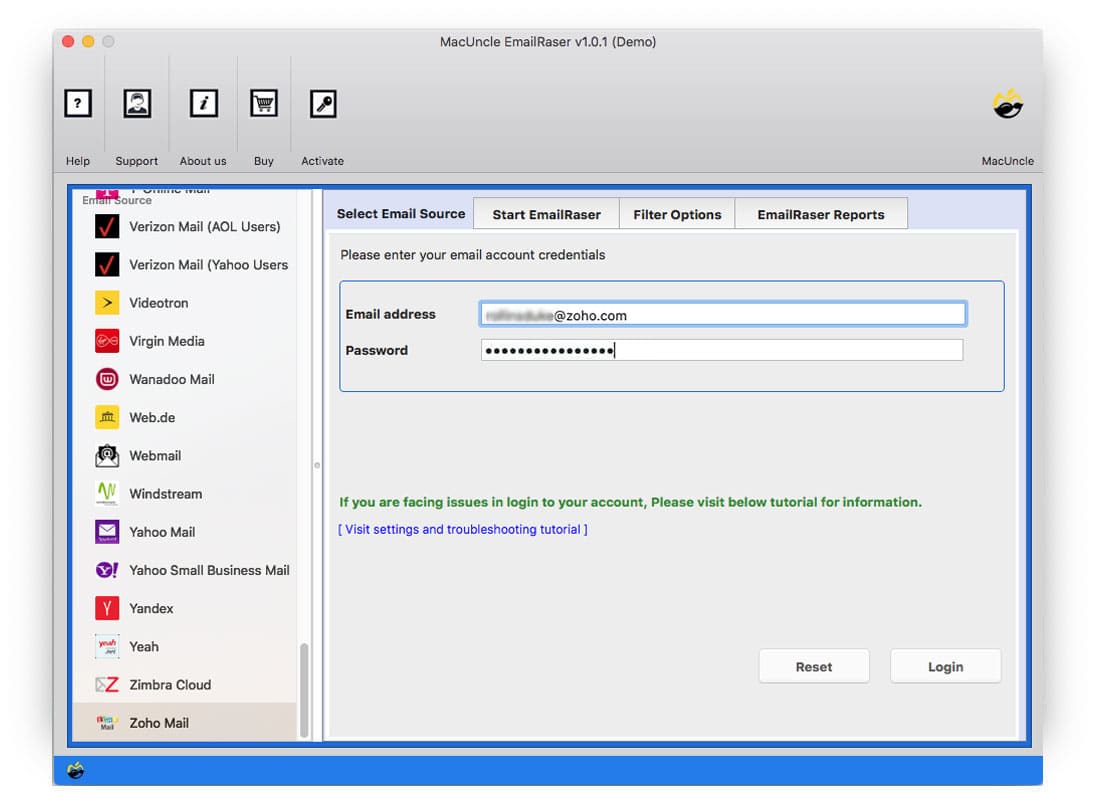Click the MacUncle logo in the top right
Image resolution: width=1096 pixels, height=799 pixels.
point(1007,103)
